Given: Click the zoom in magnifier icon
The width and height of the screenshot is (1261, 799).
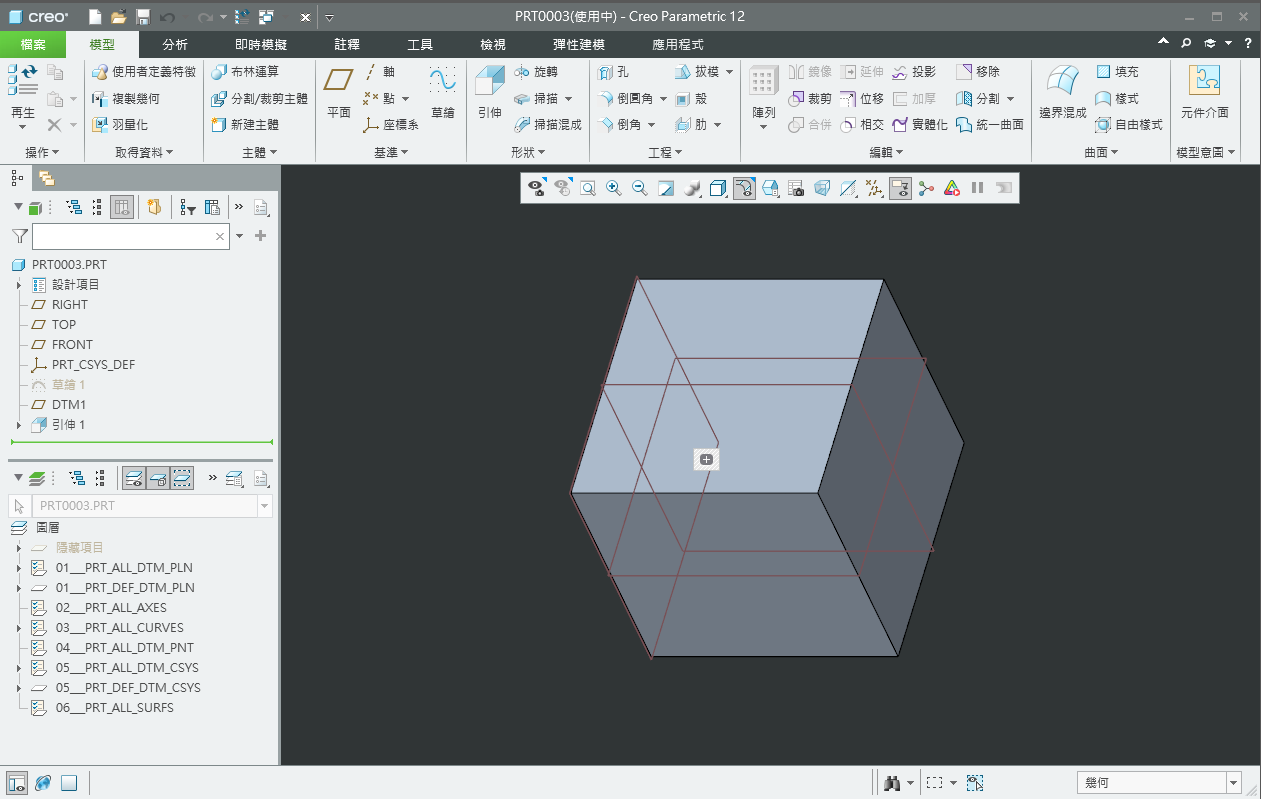Looking at the screenshot, I should coord(614,188).
